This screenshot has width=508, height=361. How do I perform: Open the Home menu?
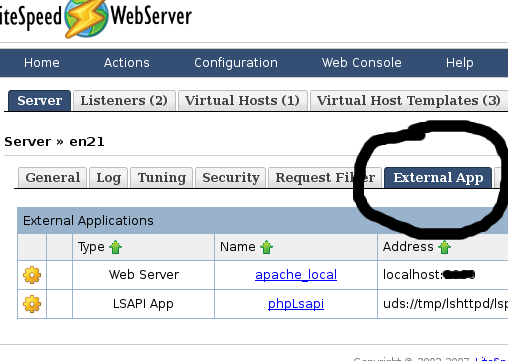pyautogui.click(x=42, y=63)
